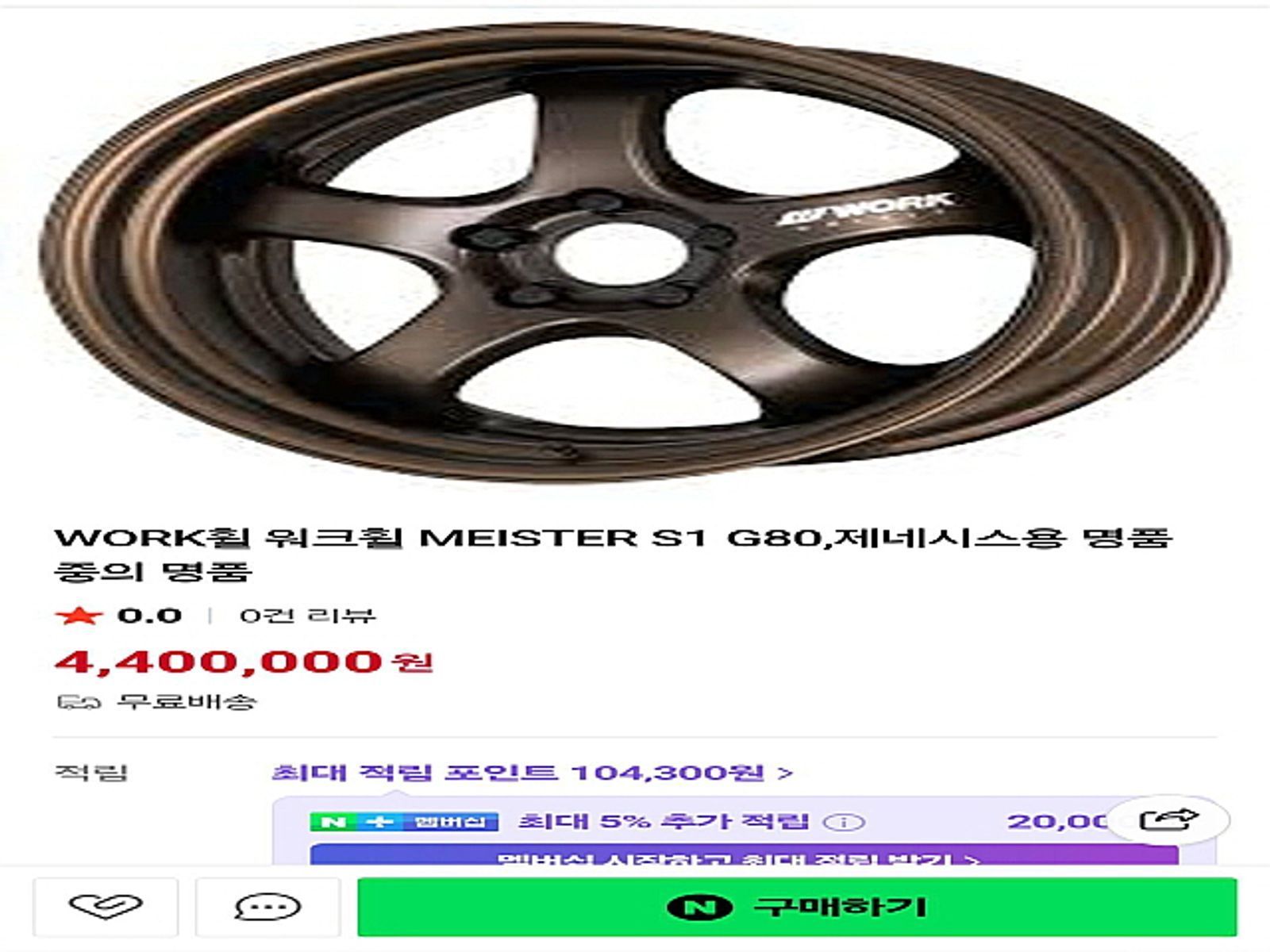The image size is (1270, 952).
Task: Tap the heart wishlist icon
Action: [106, 906]
